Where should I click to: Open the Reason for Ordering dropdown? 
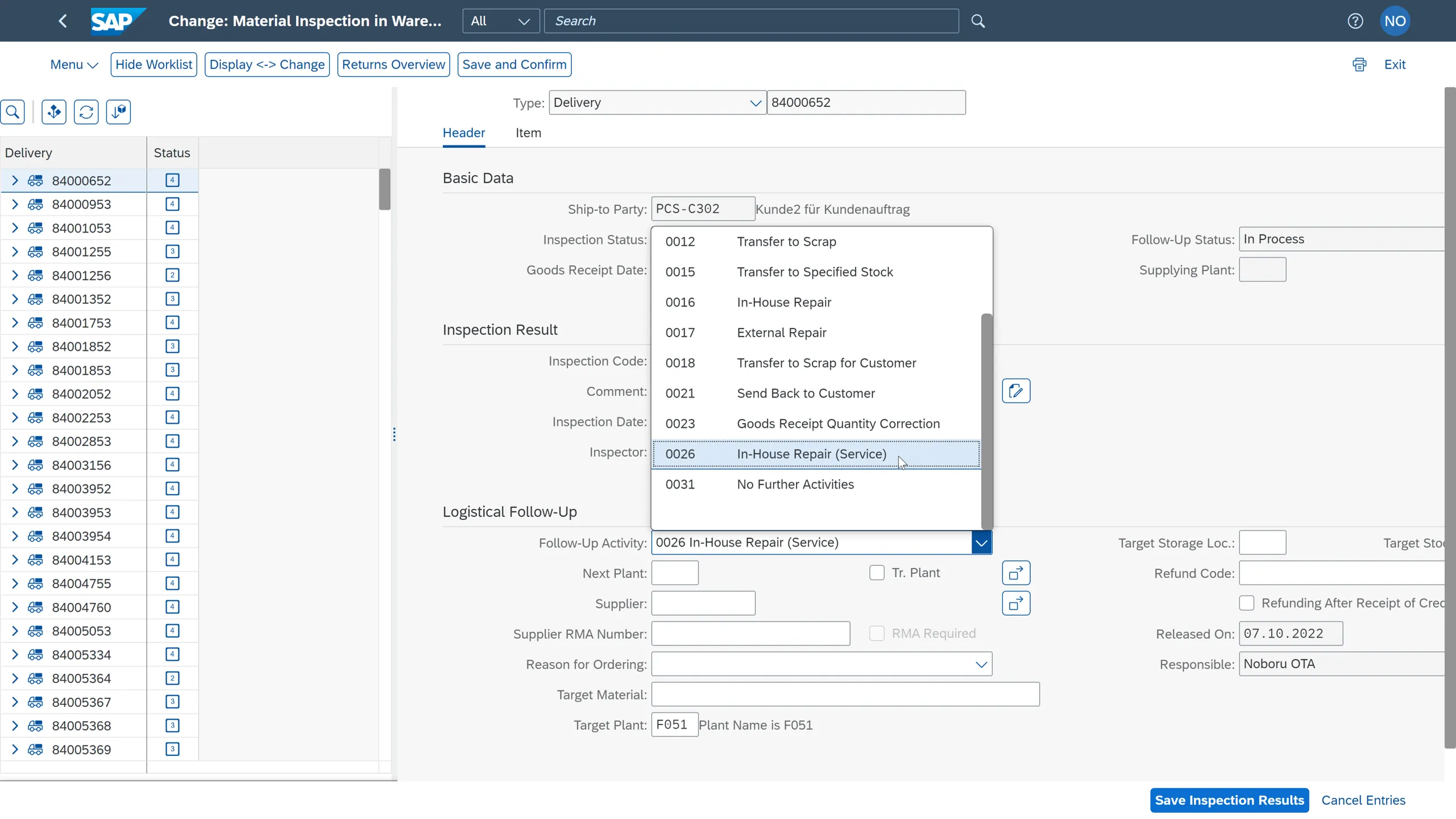[980, 664]
